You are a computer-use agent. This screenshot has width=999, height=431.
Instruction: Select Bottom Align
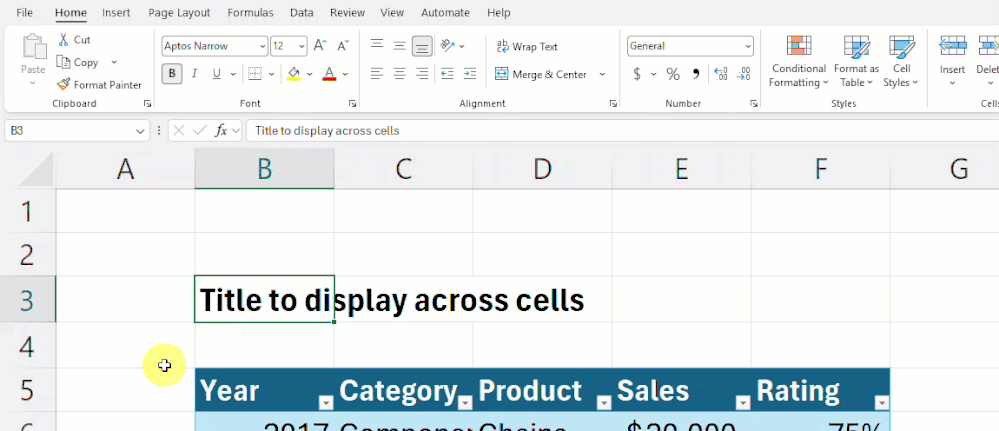tap(422, 46)
